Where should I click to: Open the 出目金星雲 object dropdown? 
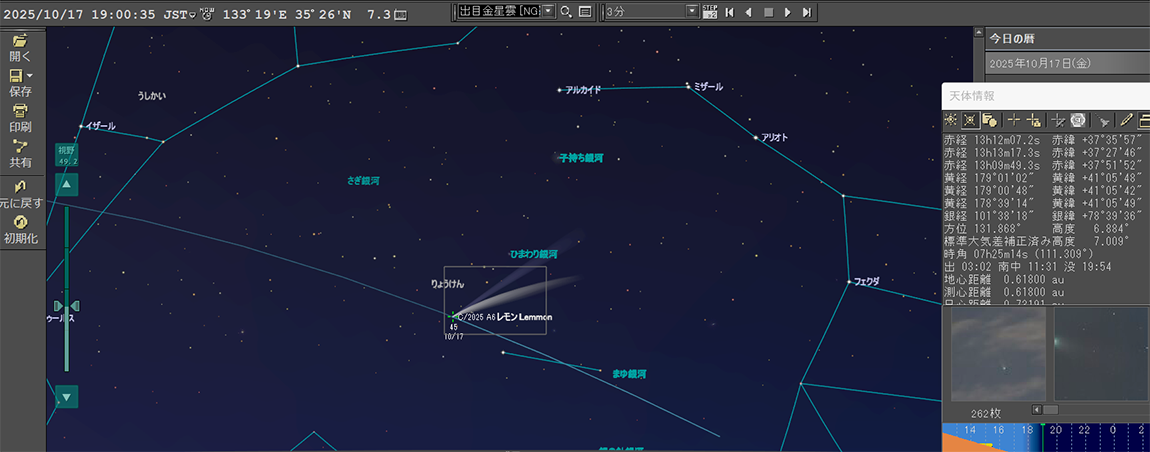(549, 12)
